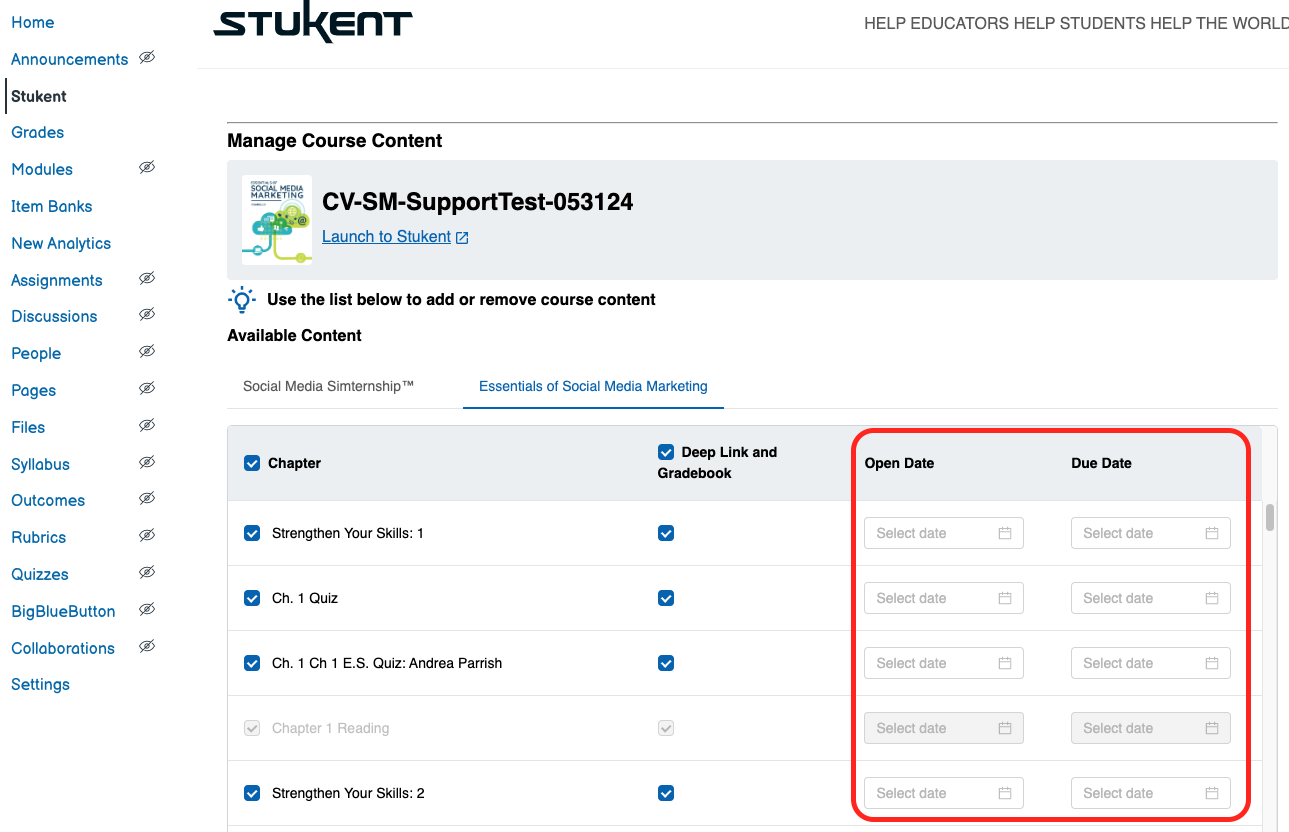Screen dimensions: 1289x832
Task: Click calendar icon in Strengthen Your Skills: 1 Due Date
Action: pyautogui.click(x=1212, y=533)
